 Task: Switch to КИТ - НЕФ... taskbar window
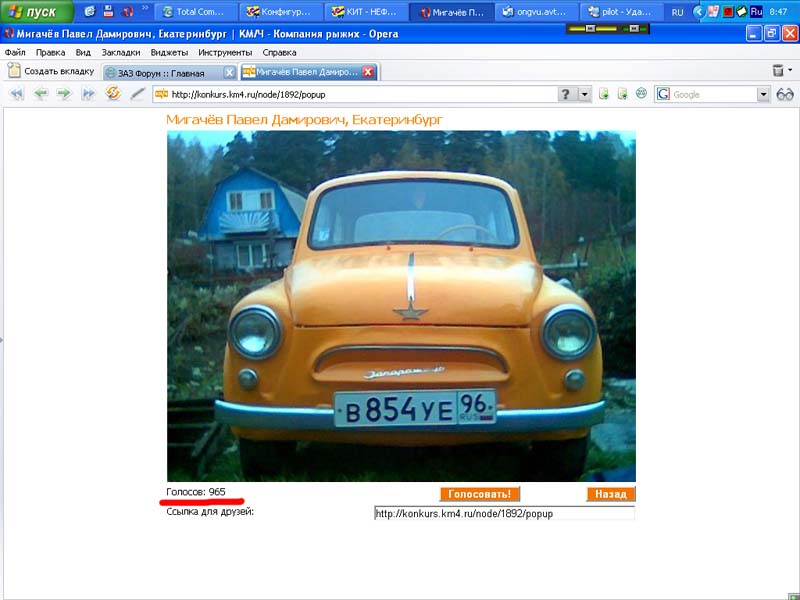(366, 12)
